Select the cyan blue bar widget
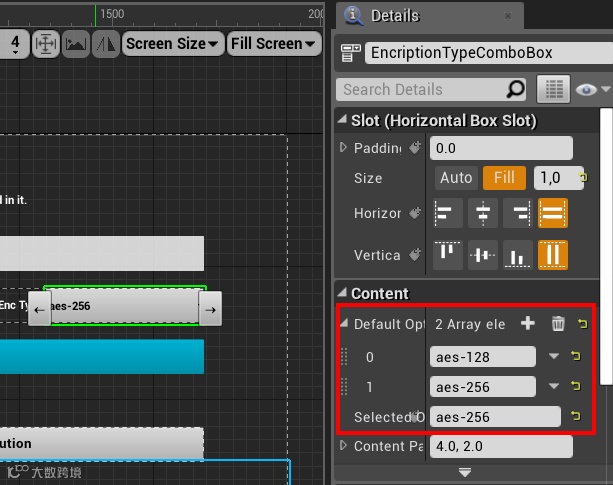Screen dimensions: 613x485 (102, 356)
